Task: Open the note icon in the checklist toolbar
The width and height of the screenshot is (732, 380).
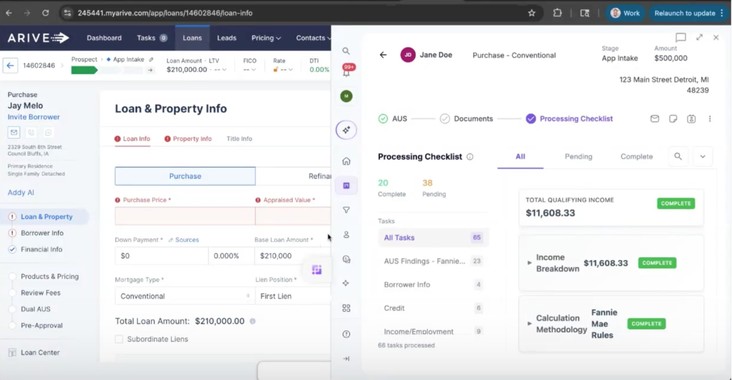Action: pyautogui.click(x=673, y=119)
